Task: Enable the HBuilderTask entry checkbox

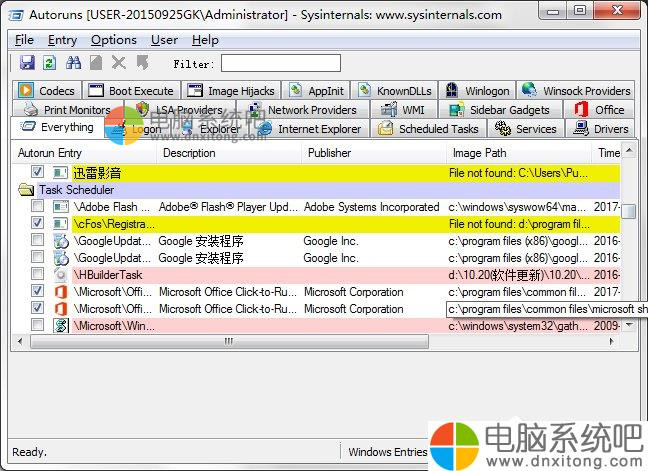Action: (x=37, y=274)
